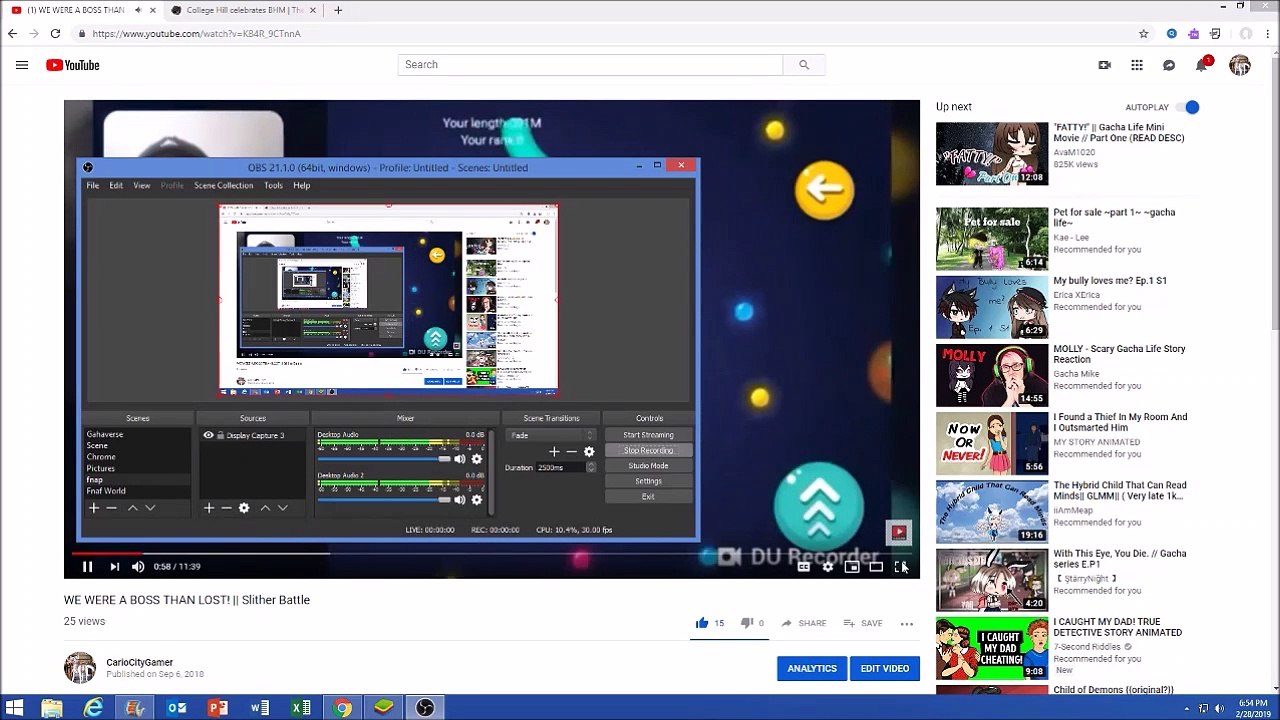Open "I Found a Thief In My Room" title
Viewport: 1280px width, 720px height.
1120,423
